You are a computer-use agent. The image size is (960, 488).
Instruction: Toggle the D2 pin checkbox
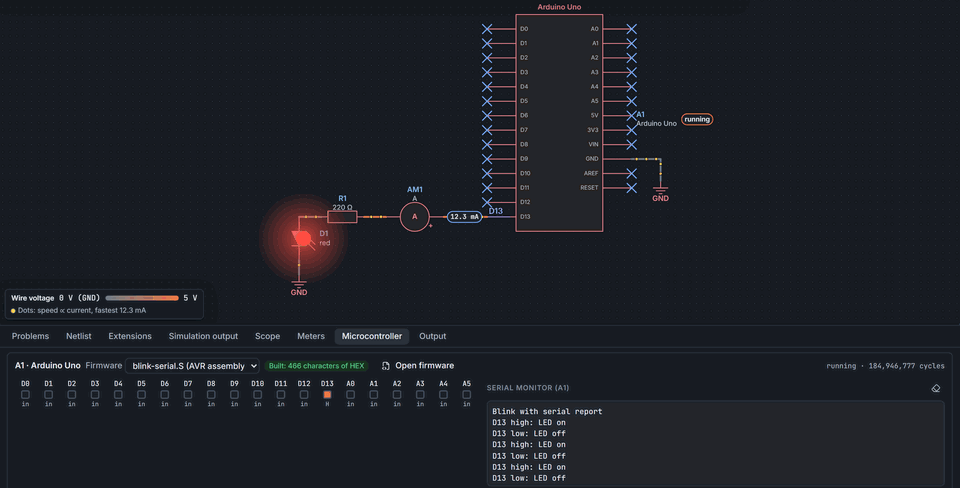pos(72,395)
